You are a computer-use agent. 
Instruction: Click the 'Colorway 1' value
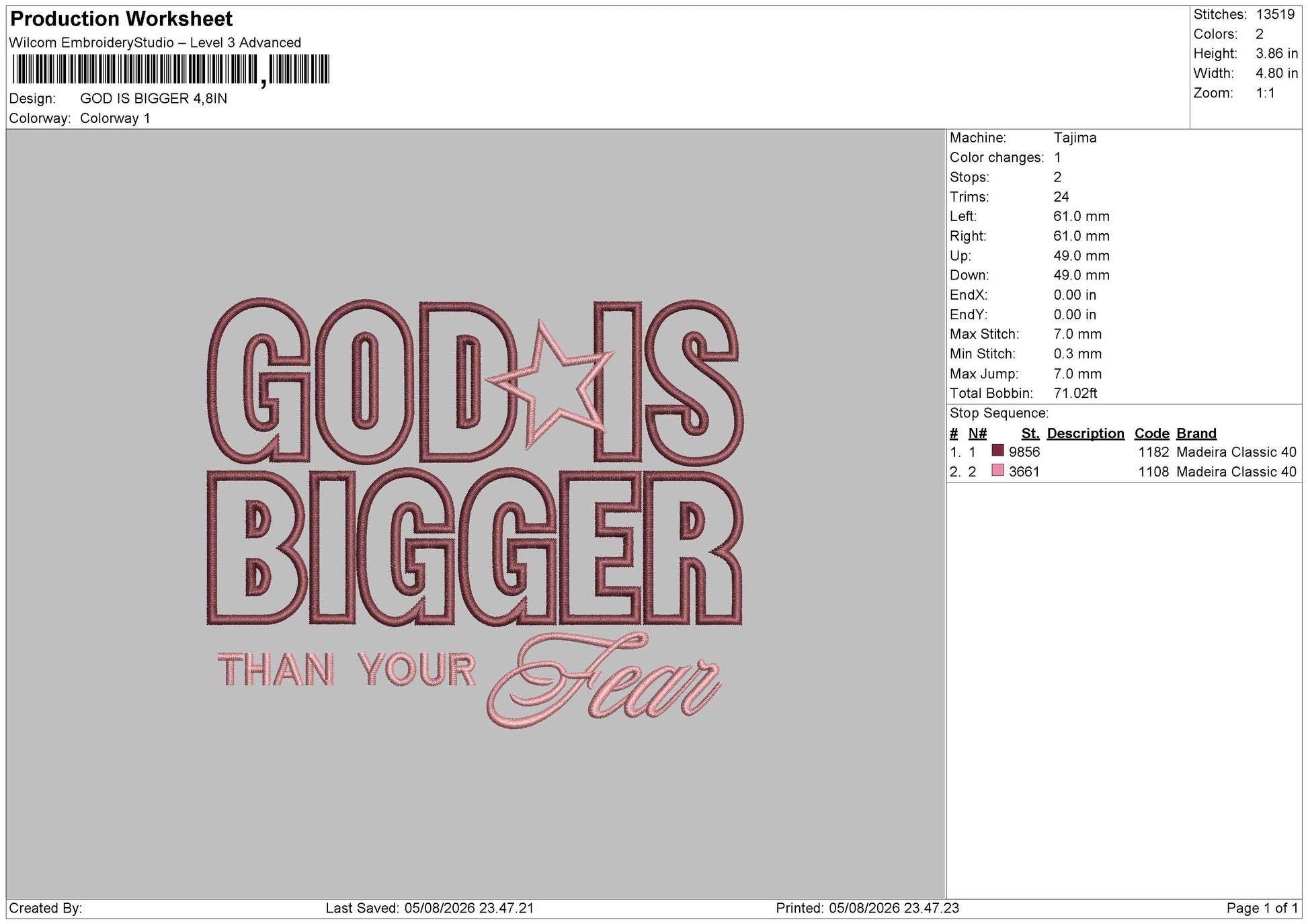tap(115, 118)
